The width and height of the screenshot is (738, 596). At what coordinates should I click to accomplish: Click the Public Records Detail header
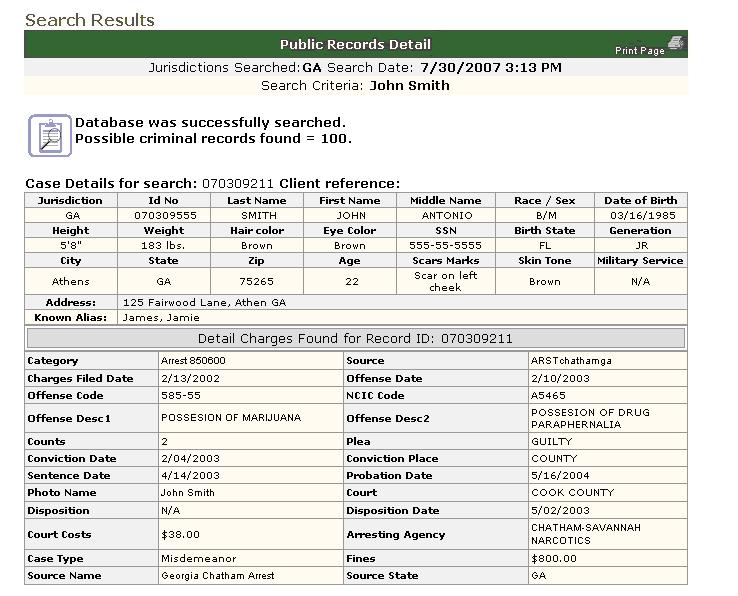(x=355, y=44)
